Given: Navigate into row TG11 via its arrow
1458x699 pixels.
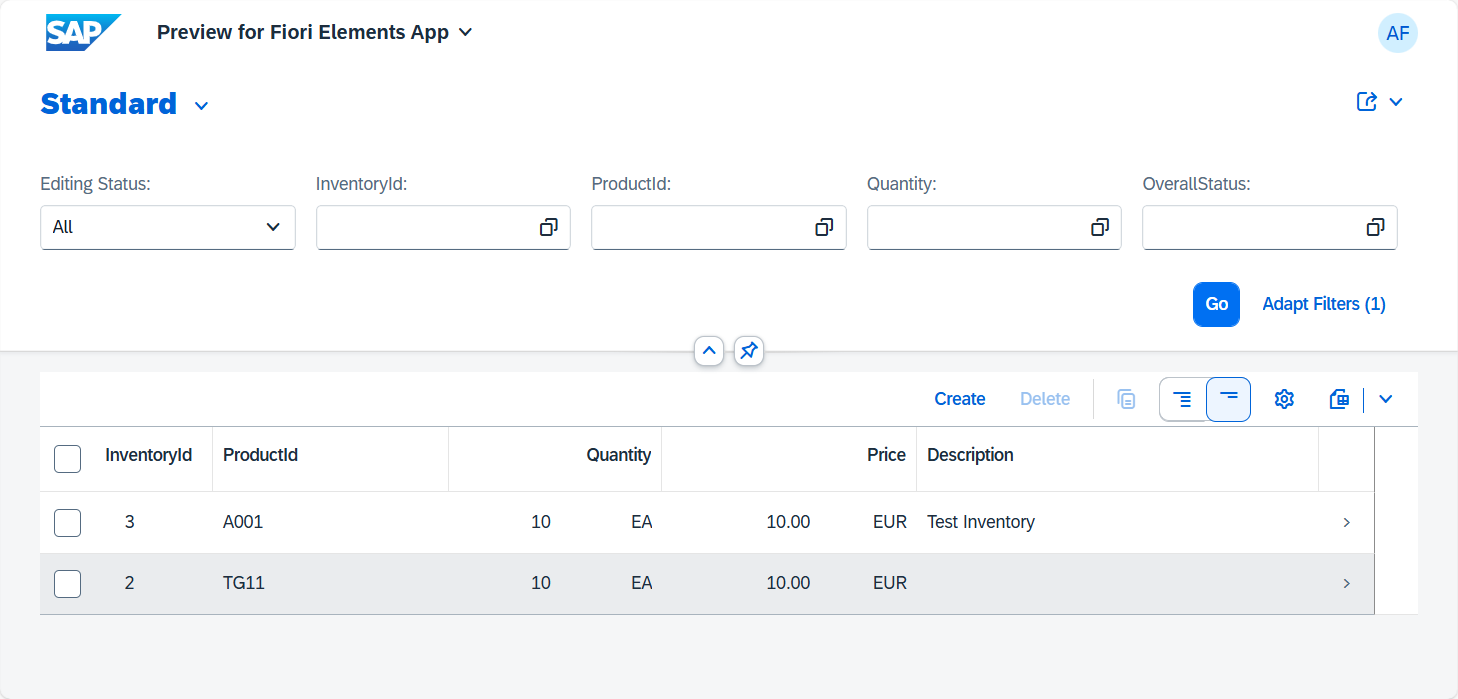Looking at the screenshot, I should point(1346,583).
